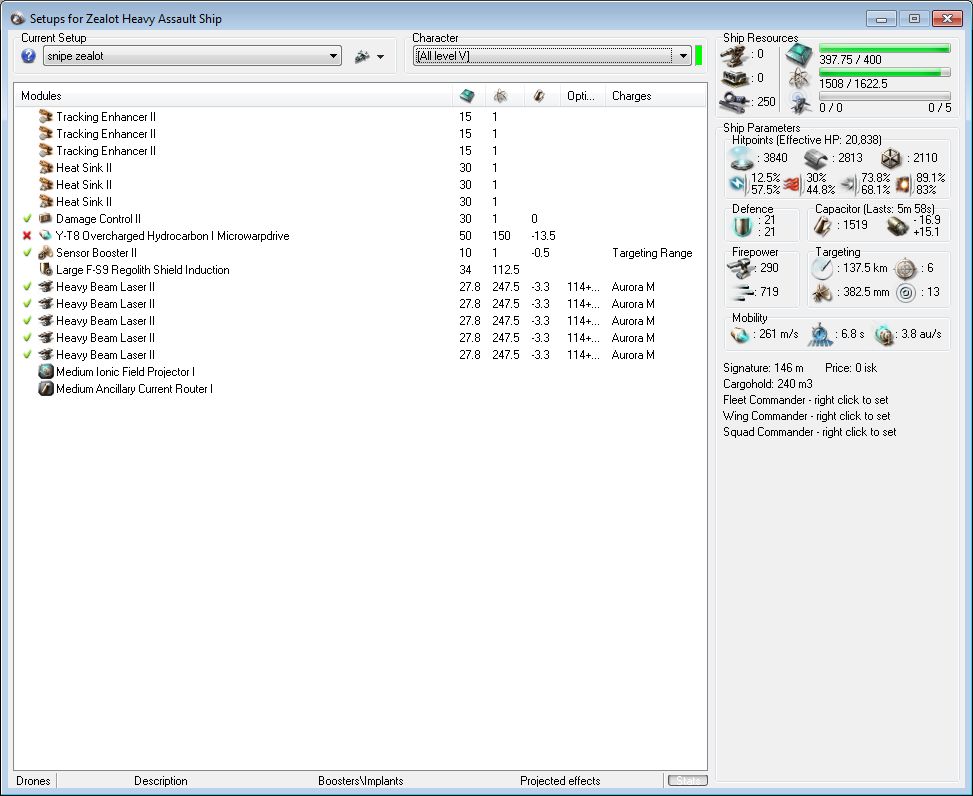This screenshot has width=973, height=796.
Task: Click Squad Commander - right click to set
Action: coord(809,432)
